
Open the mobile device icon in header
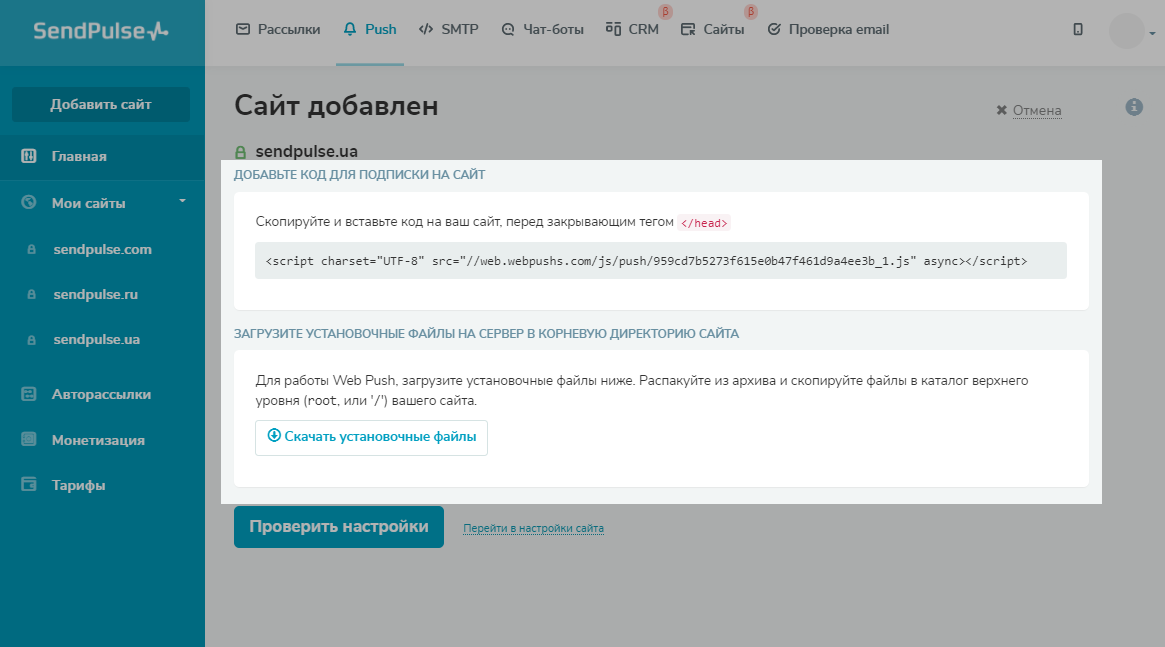coord(1078,30)
